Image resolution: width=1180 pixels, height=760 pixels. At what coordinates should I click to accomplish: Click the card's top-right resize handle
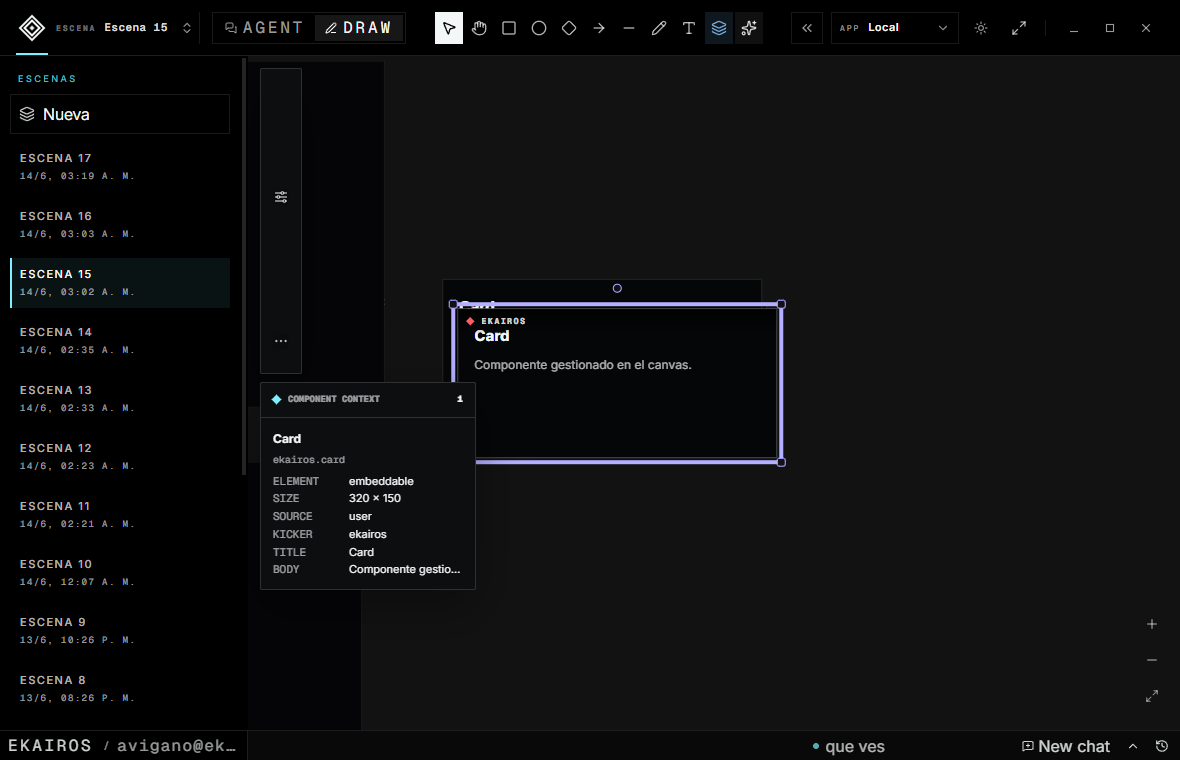coord(781,304)
